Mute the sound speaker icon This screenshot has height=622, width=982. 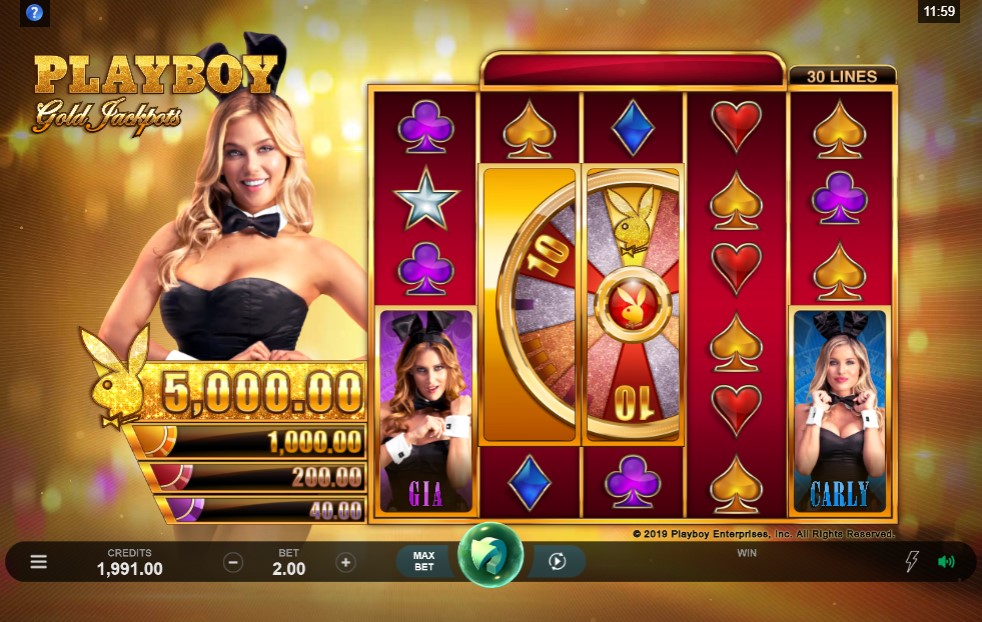(x=946, y=562)
